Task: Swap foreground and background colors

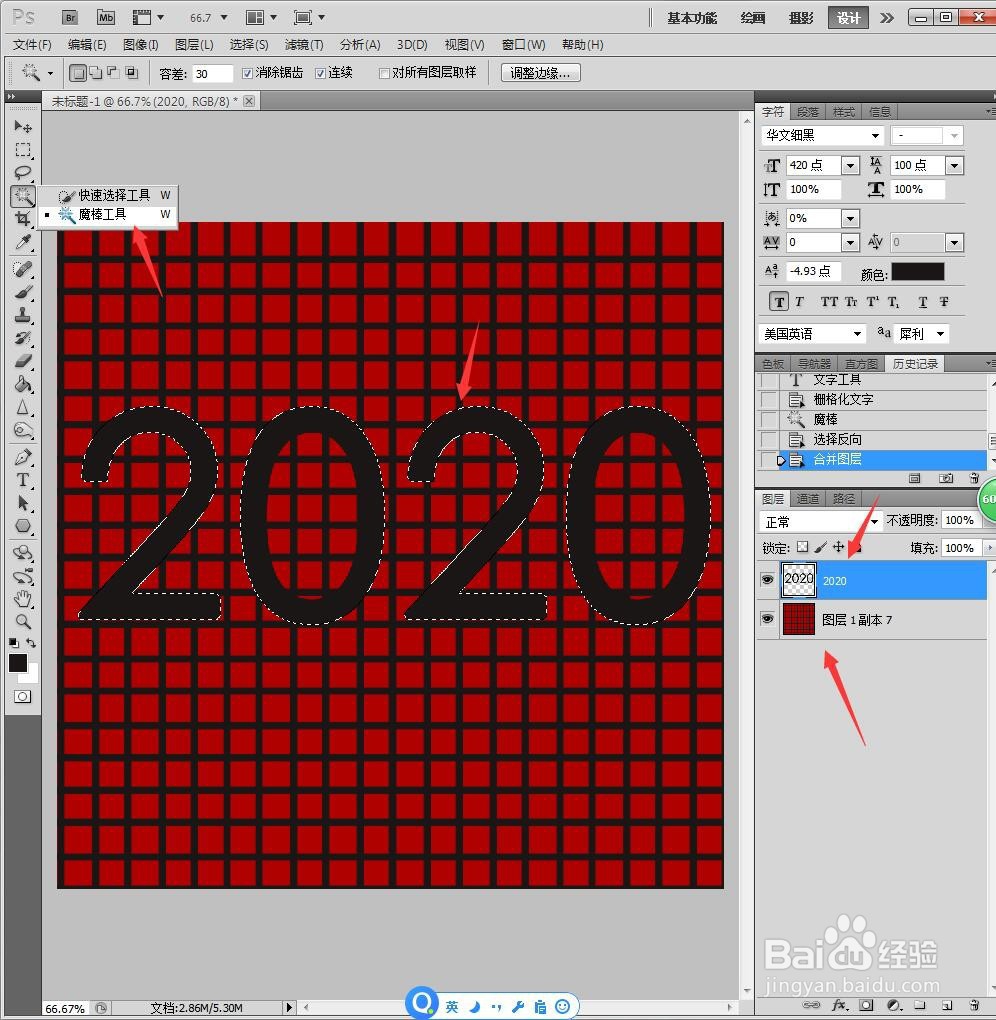Action: tap(31, 643)
